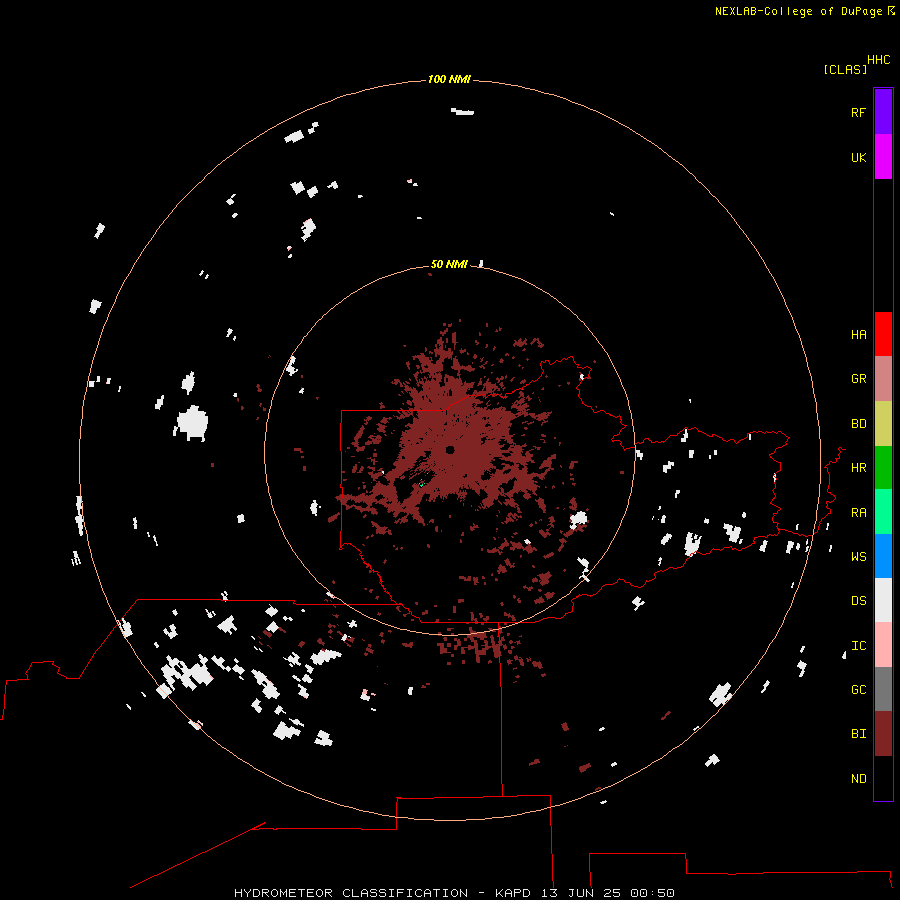Click the ND legend label
Image resolution: width=900 pixels, height=900 pixels.
[858, 779]
